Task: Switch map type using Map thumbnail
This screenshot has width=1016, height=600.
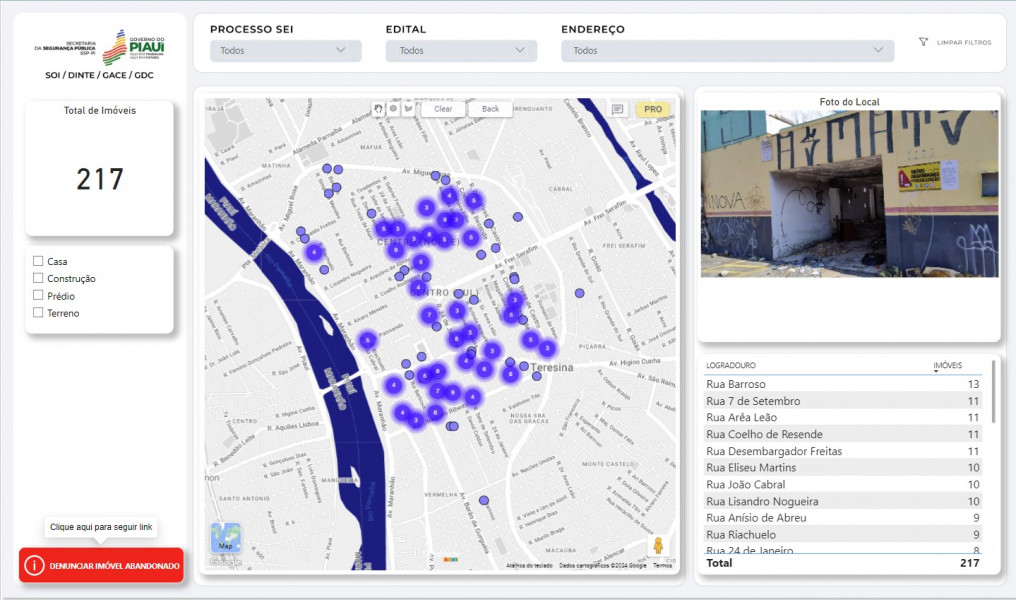Action: (226, 538)
